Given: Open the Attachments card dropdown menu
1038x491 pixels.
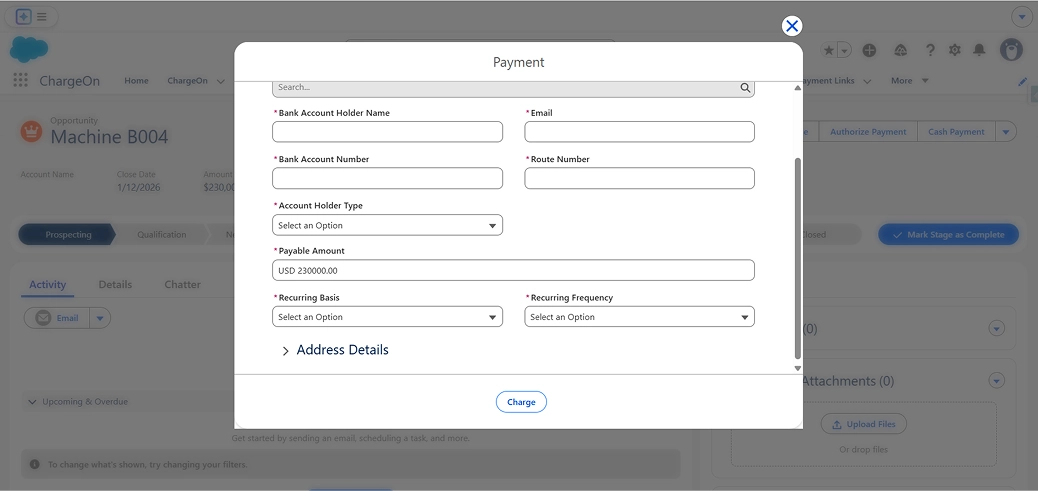Looking at the screenshot, I should click(x=996, y=380).
